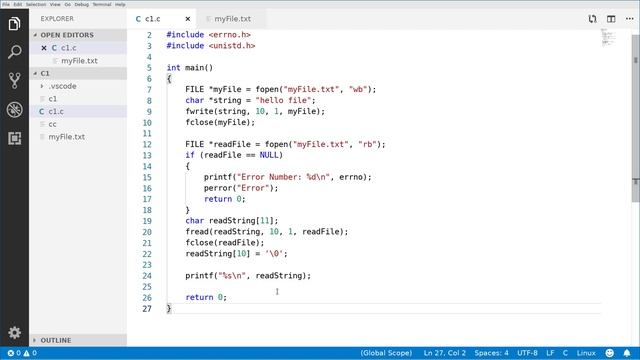Click the "fclose(readFile);" line

pos(225,243)
